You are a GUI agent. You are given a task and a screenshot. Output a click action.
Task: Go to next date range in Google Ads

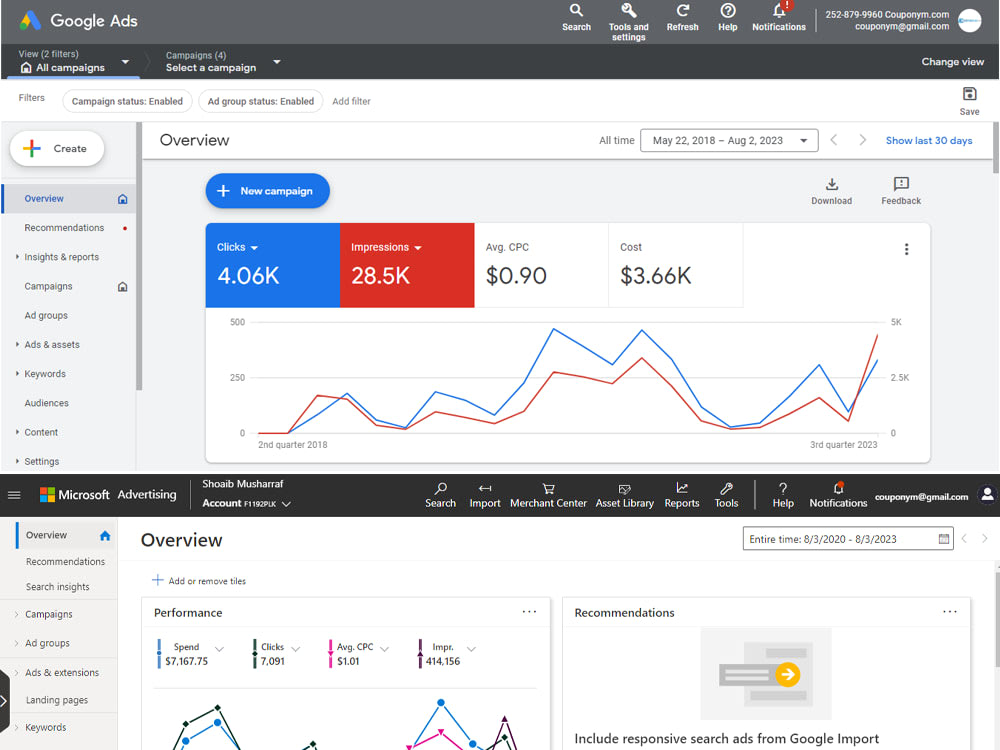click(x=862, y=140)
